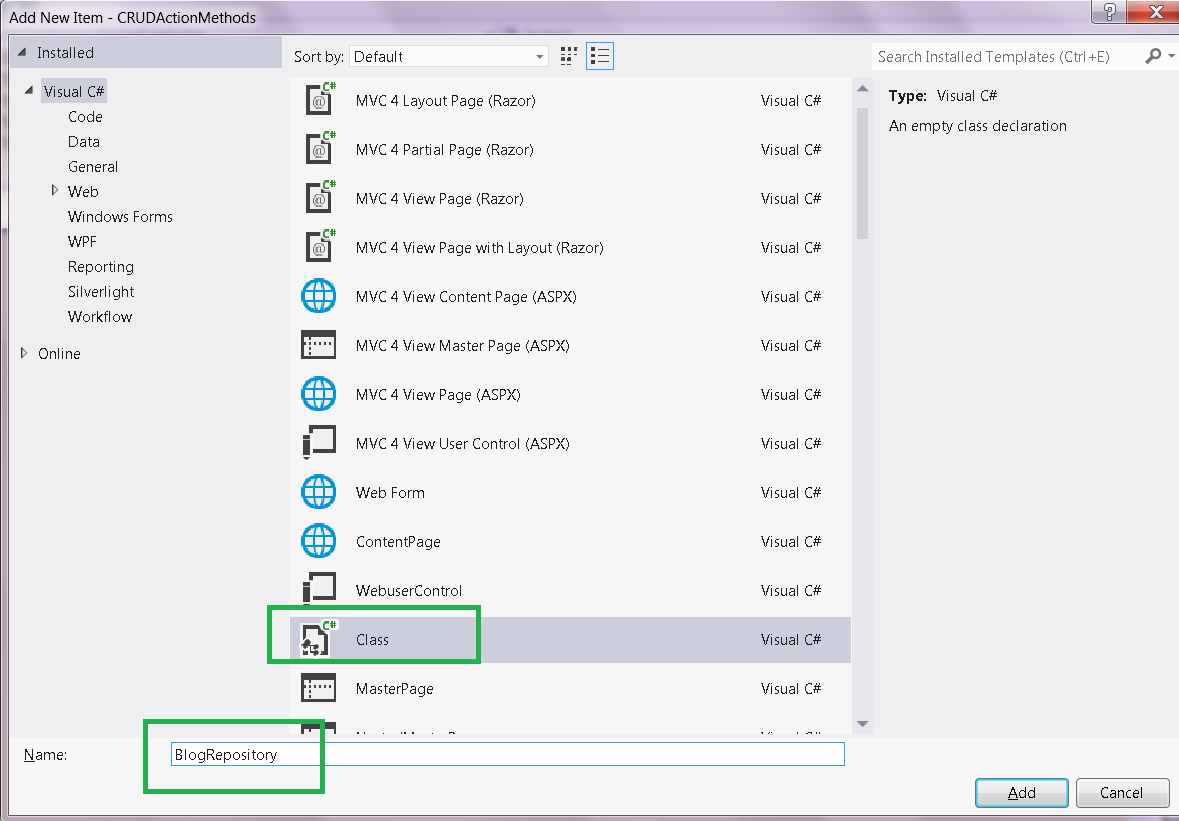
Task: Select the MVC 4 Layout Page (Razor) template icon
Action: (x=318, y=100)
